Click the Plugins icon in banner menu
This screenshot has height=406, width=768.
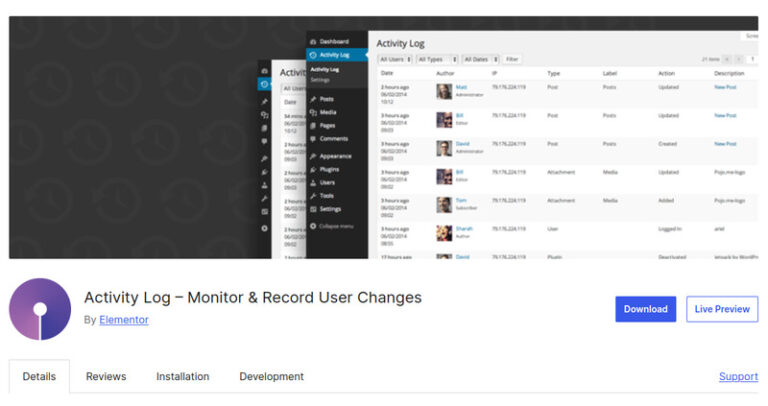click(x=313, y=169)
